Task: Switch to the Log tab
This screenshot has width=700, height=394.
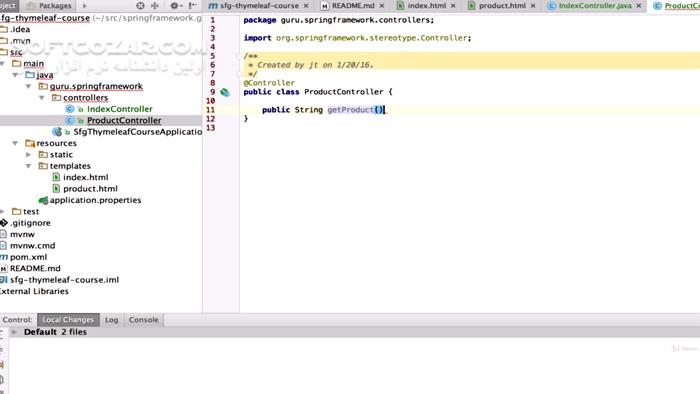Action: click(112, 320)
